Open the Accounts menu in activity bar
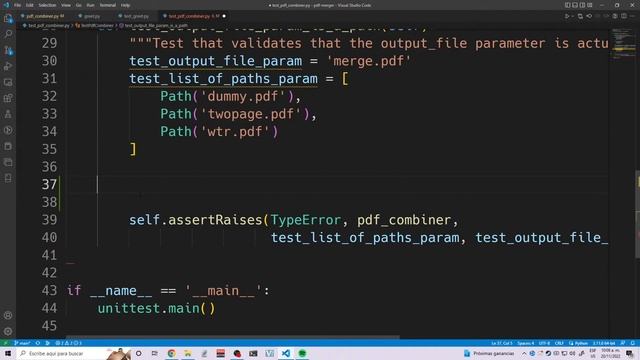 [8, 315]
